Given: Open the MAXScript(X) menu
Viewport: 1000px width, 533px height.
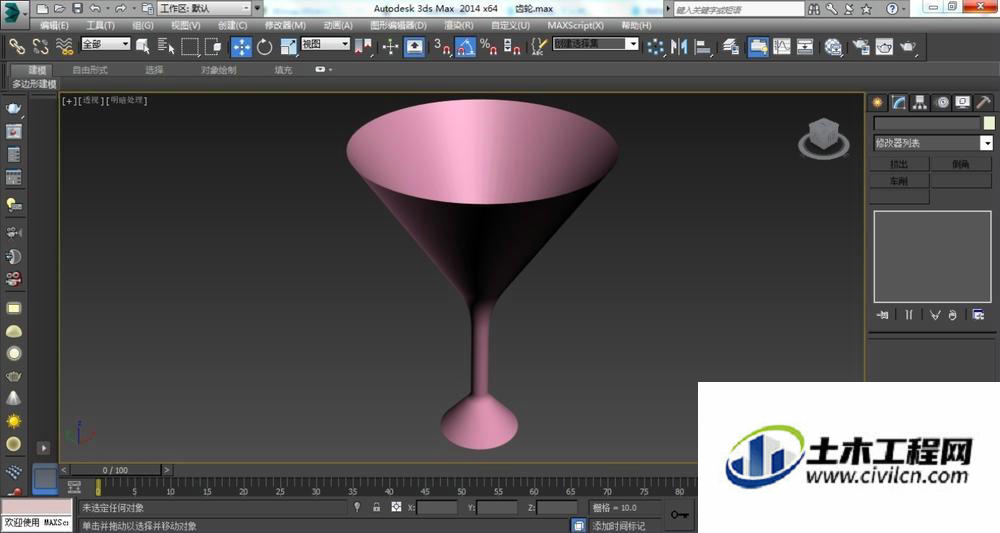Looking at the screenshot, I should pos(575,25).
